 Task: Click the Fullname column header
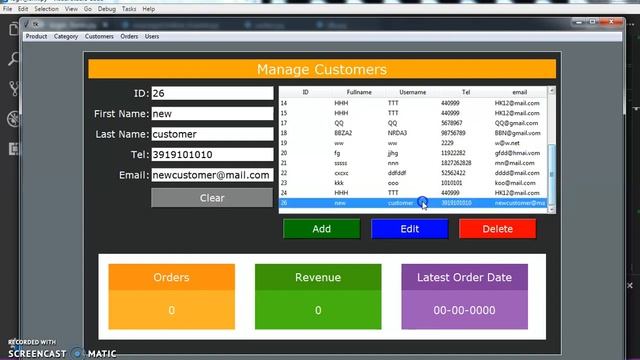point(359,92)
